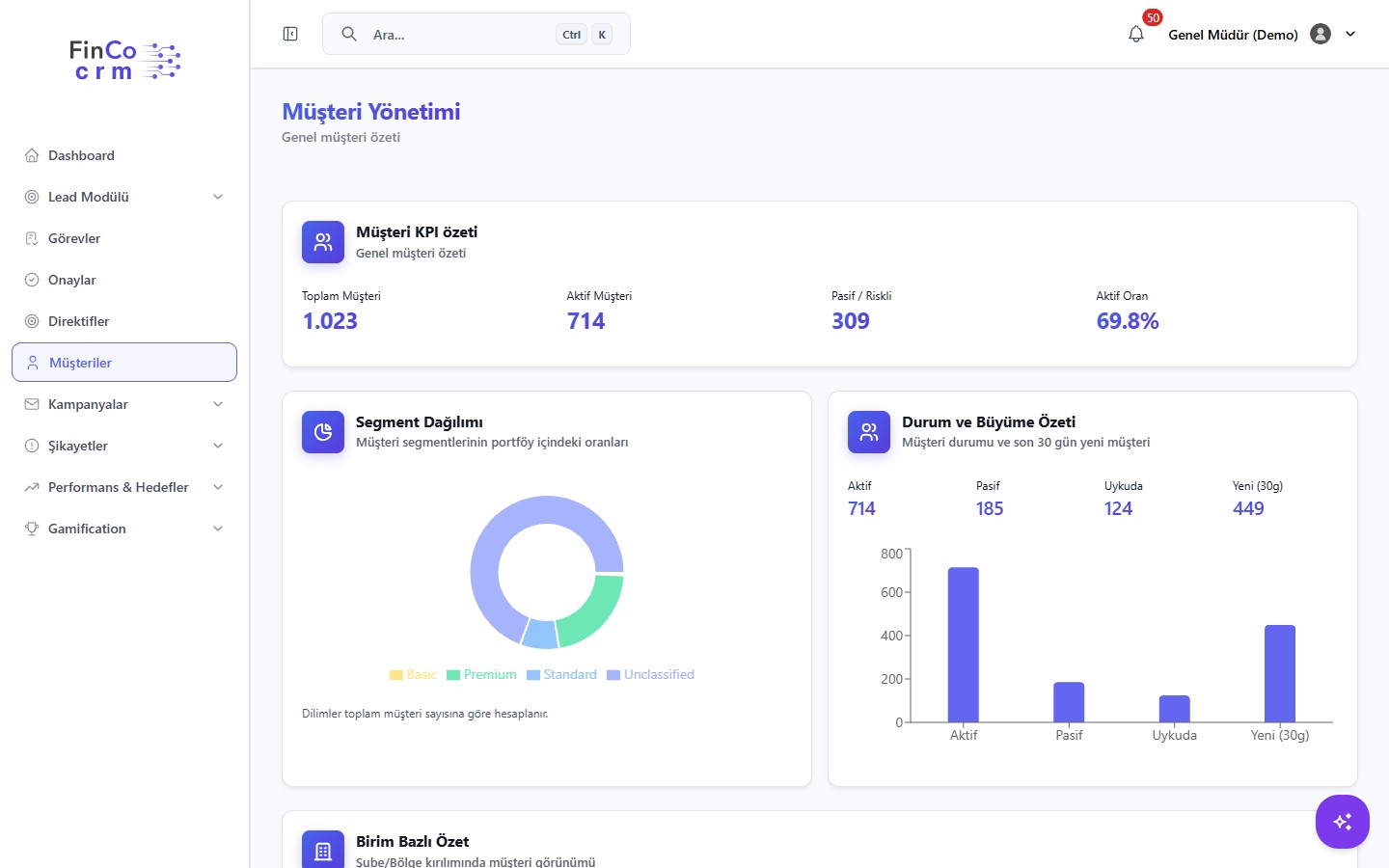Click the Onaylar checkmark icon

pyautogui.click(x=32, y=280)
